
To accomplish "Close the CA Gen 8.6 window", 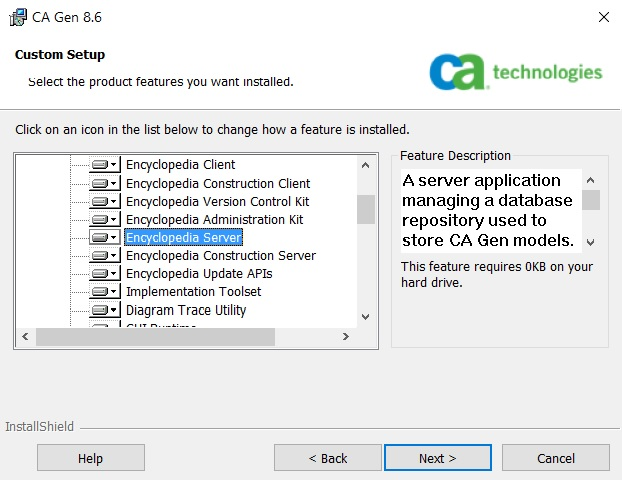I will click(603, 17).
